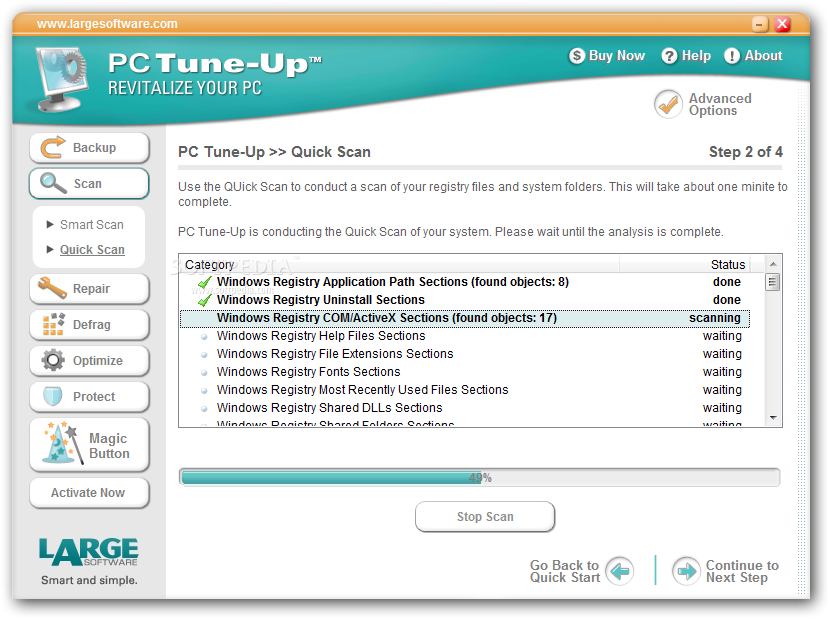Click the Step 2 of 4 text
The width and height of the screenshot is (830, 619).
coord(745,152)
